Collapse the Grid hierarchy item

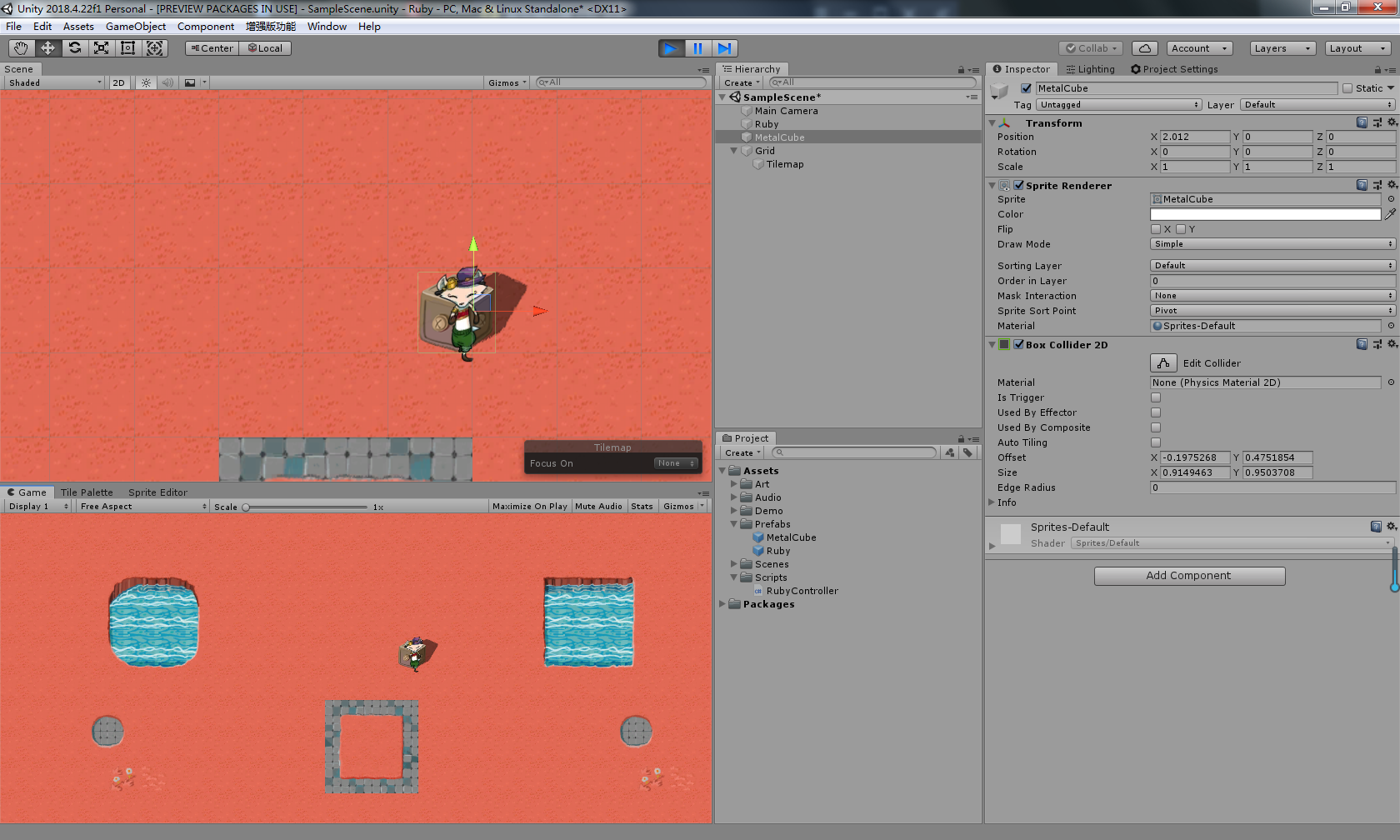(734, 151)
